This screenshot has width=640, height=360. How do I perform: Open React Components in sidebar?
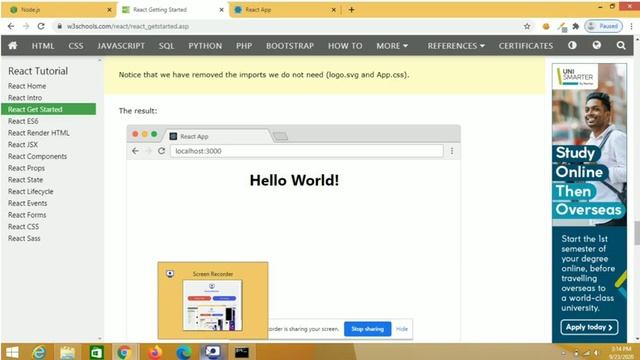[37, 156]
